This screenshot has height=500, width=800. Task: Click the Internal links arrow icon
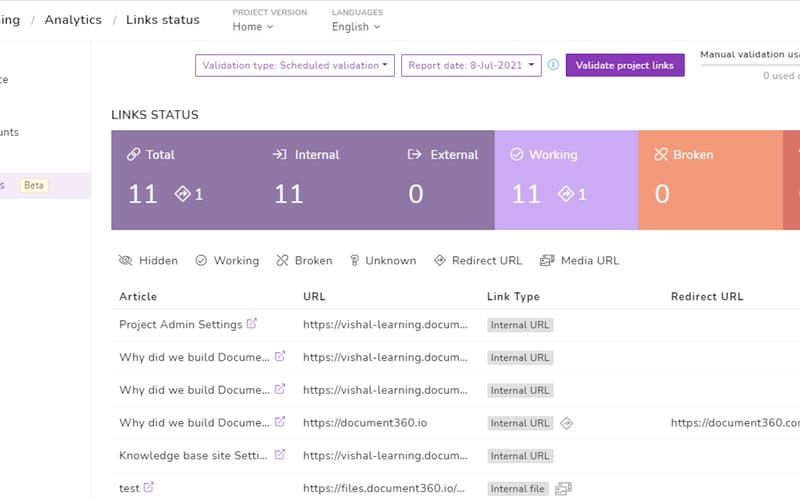tap(279, 154)
